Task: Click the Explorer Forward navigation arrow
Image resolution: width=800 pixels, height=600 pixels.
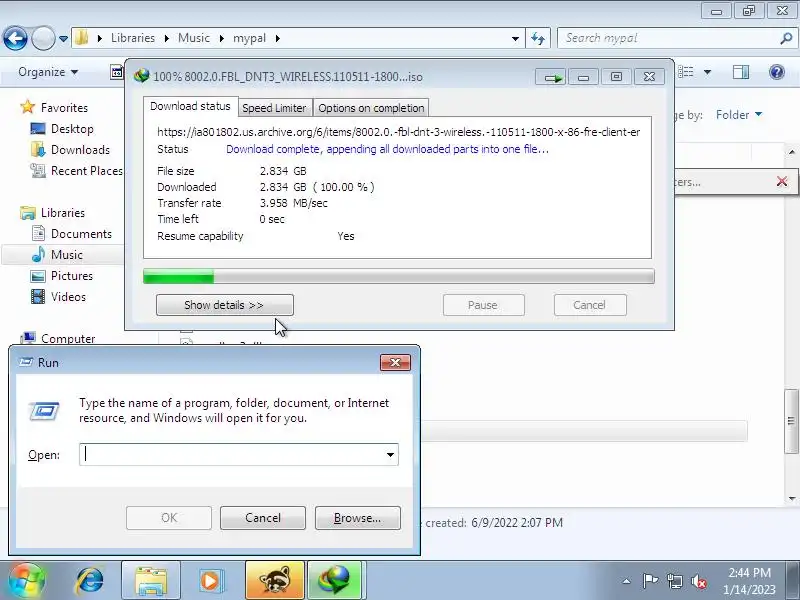Action: pos(43,38)
